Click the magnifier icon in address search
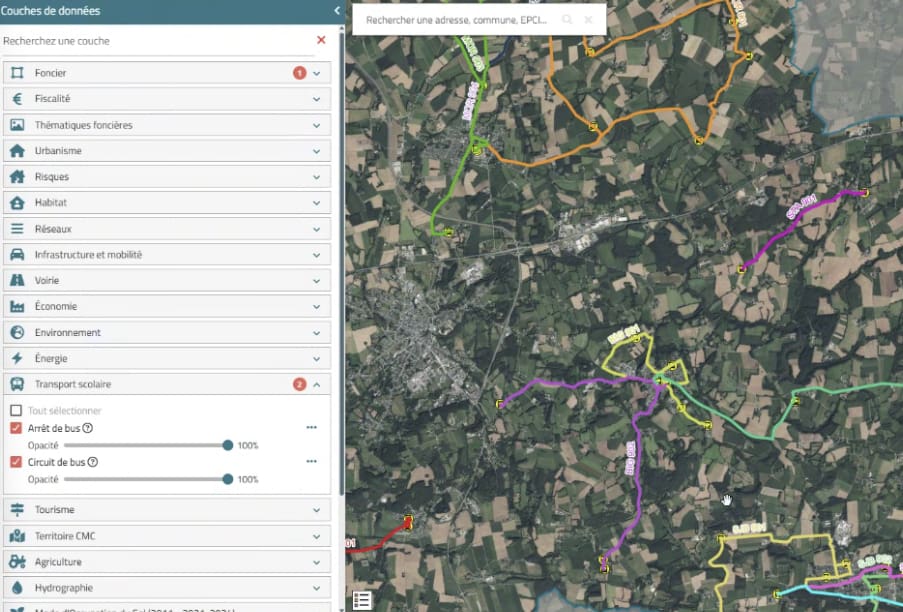 567,19
